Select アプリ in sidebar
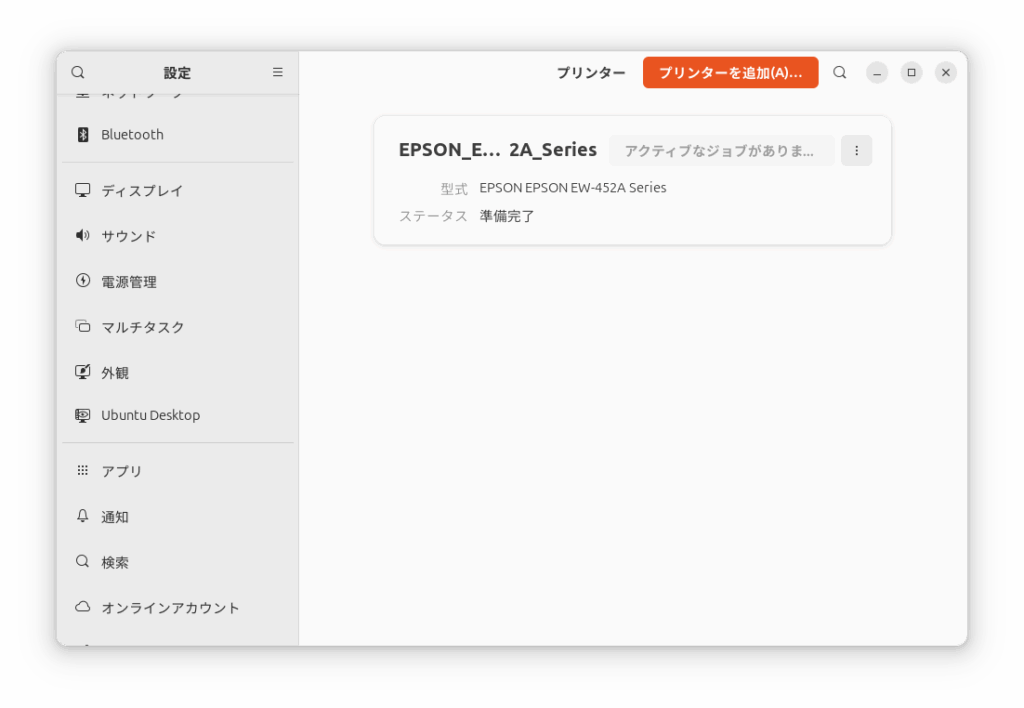The height and width of the screenshot is (708, 1024). click(x=178, y=471)
